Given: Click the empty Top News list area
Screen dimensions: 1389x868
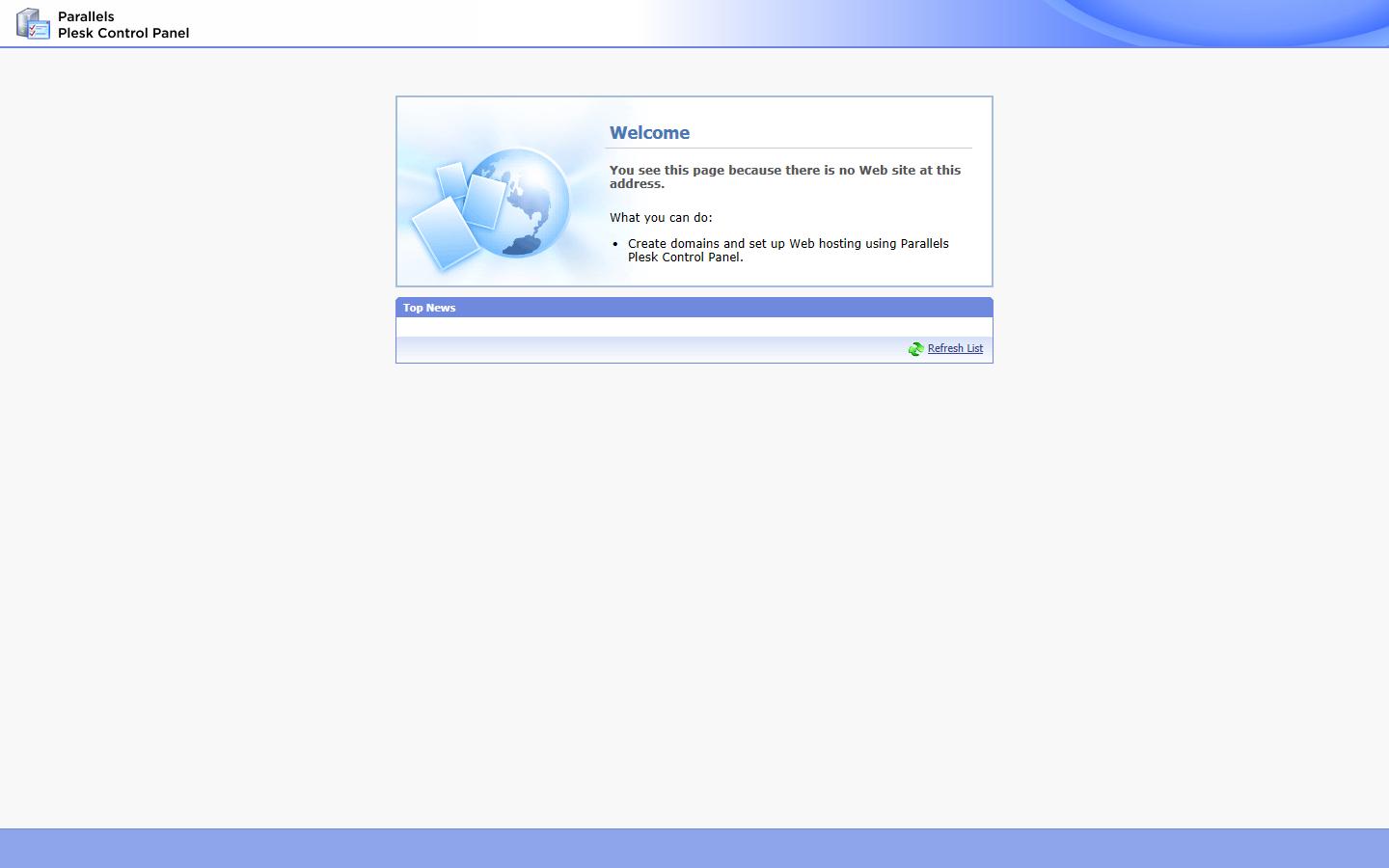Looking at the screenshot, I should click(694, 327).
